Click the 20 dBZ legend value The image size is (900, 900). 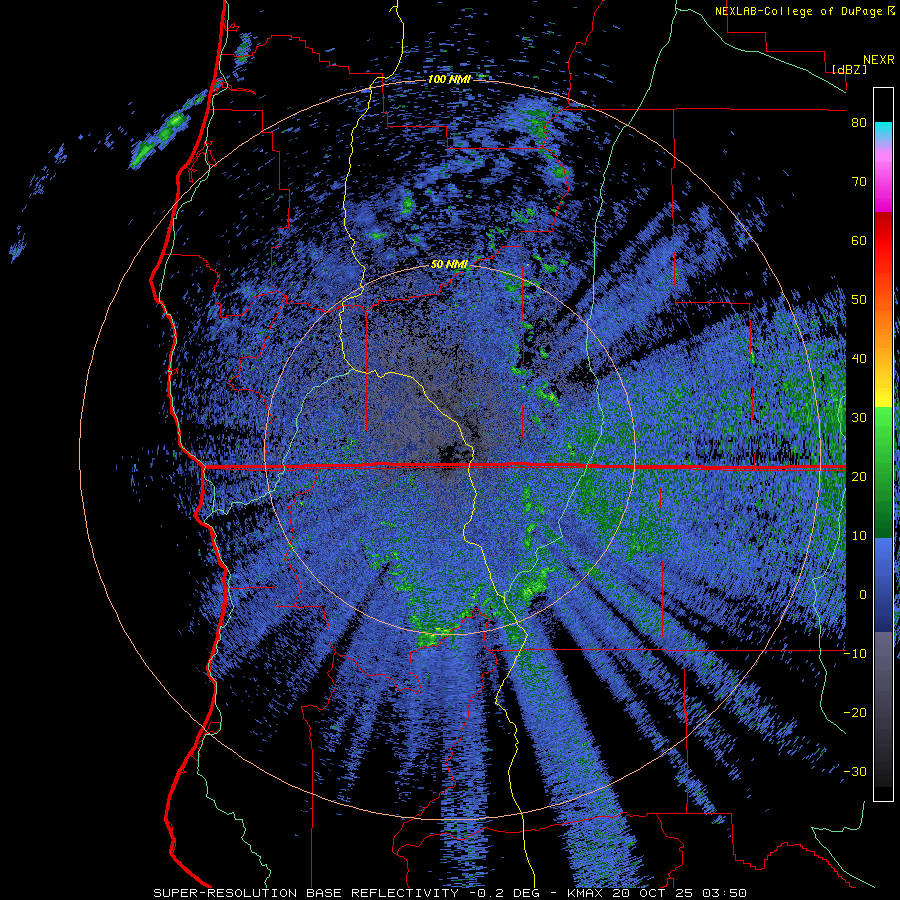(x=859, y=476)
